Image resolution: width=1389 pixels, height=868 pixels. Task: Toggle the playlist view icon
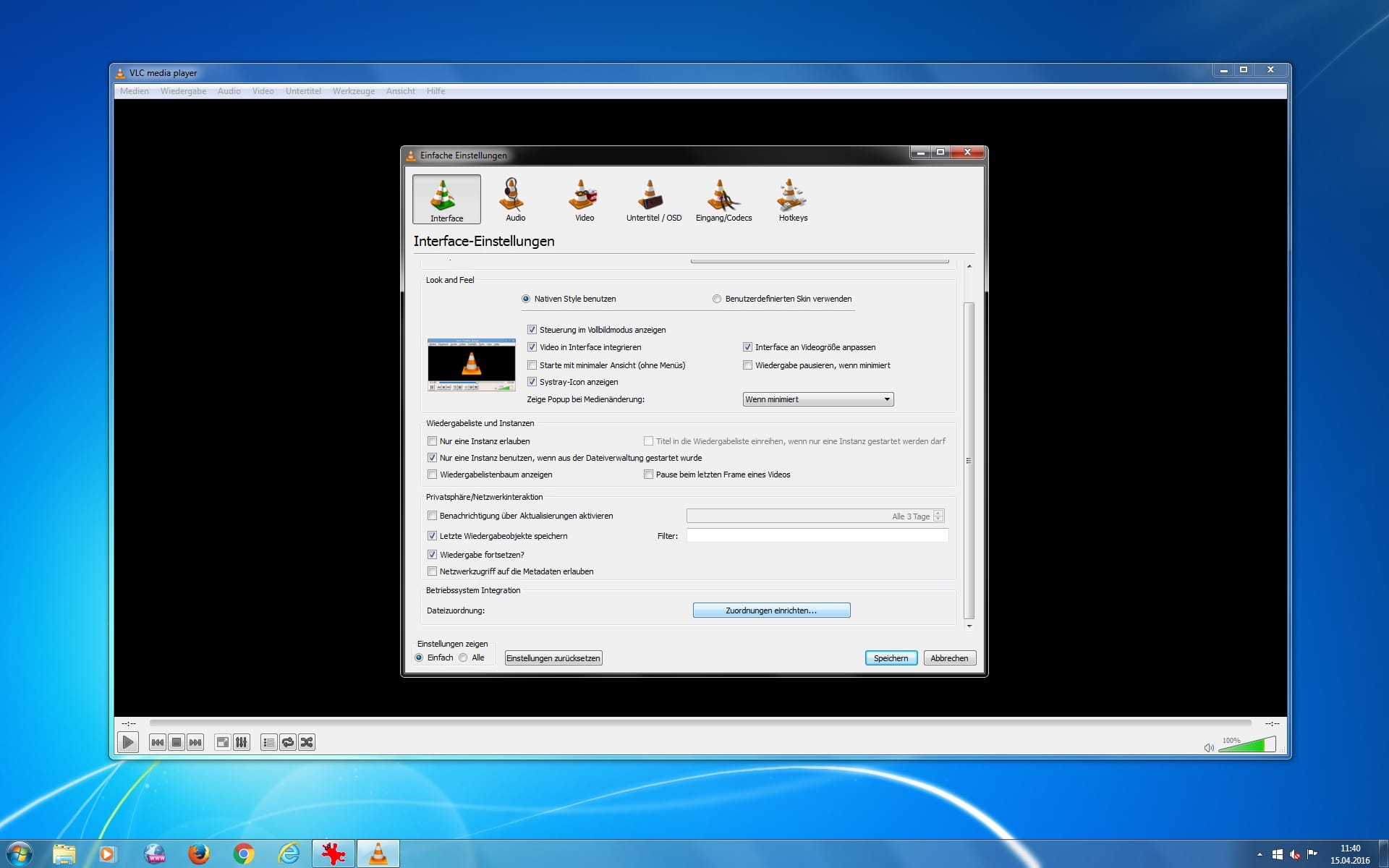[268, 742]
